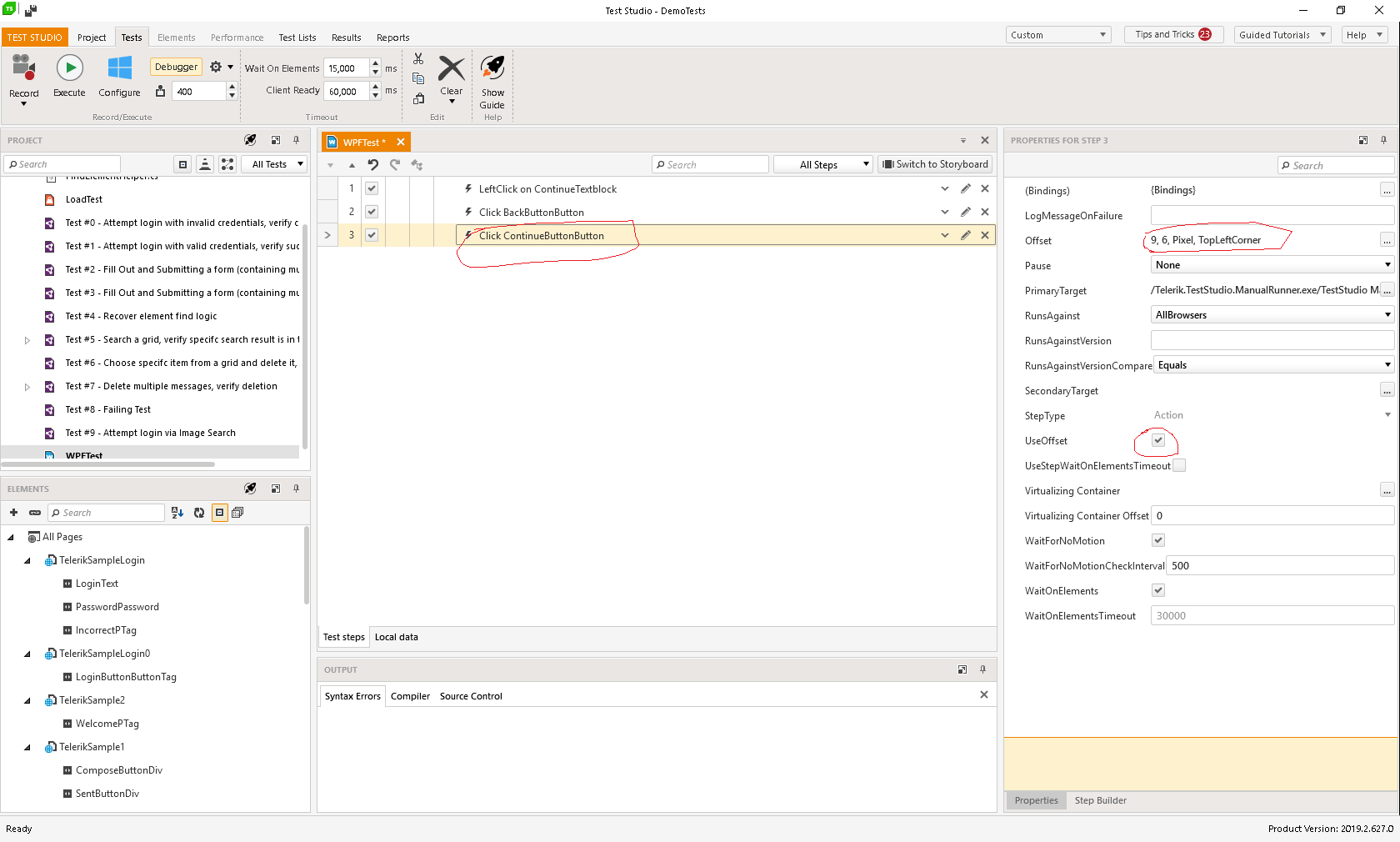Click the undo arrow in test steps toolbar
1400x842 pixels.
(x=373, y=165)
